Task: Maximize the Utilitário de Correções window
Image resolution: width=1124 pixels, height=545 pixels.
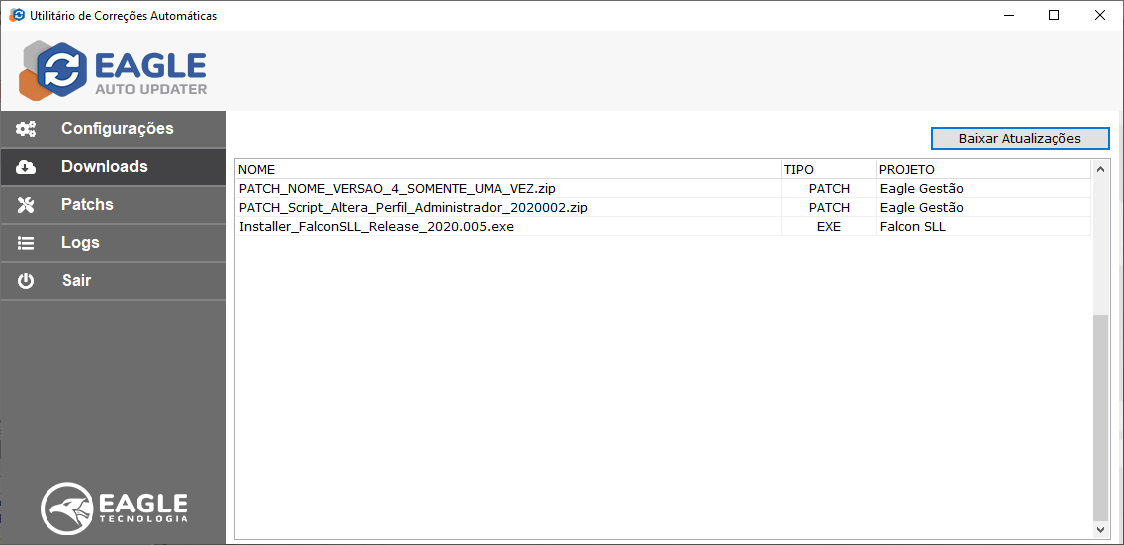Action: click(1054, 15)
